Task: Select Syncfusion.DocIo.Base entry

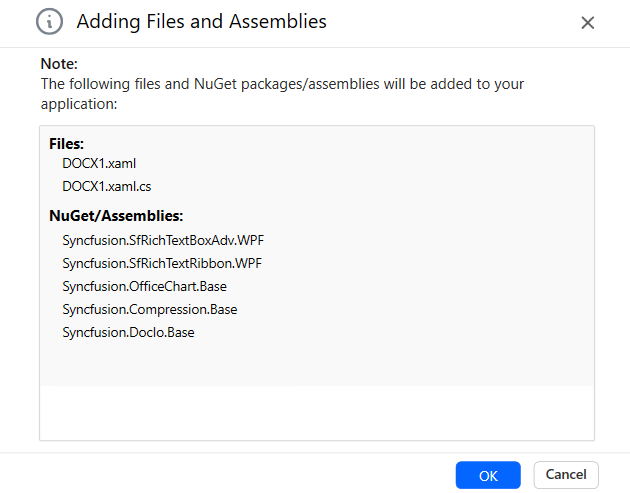Action: [129, 332]
